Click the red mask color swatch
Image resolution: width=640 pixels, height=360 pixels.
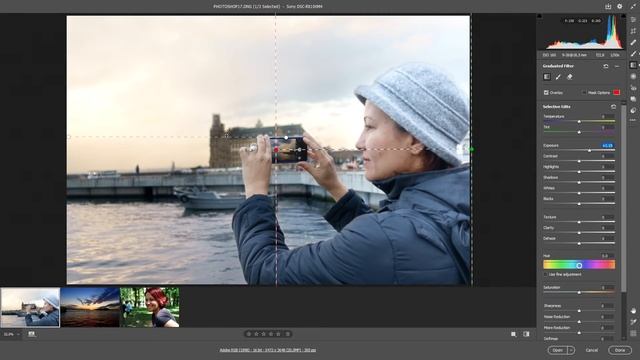(x=616, y=93)
